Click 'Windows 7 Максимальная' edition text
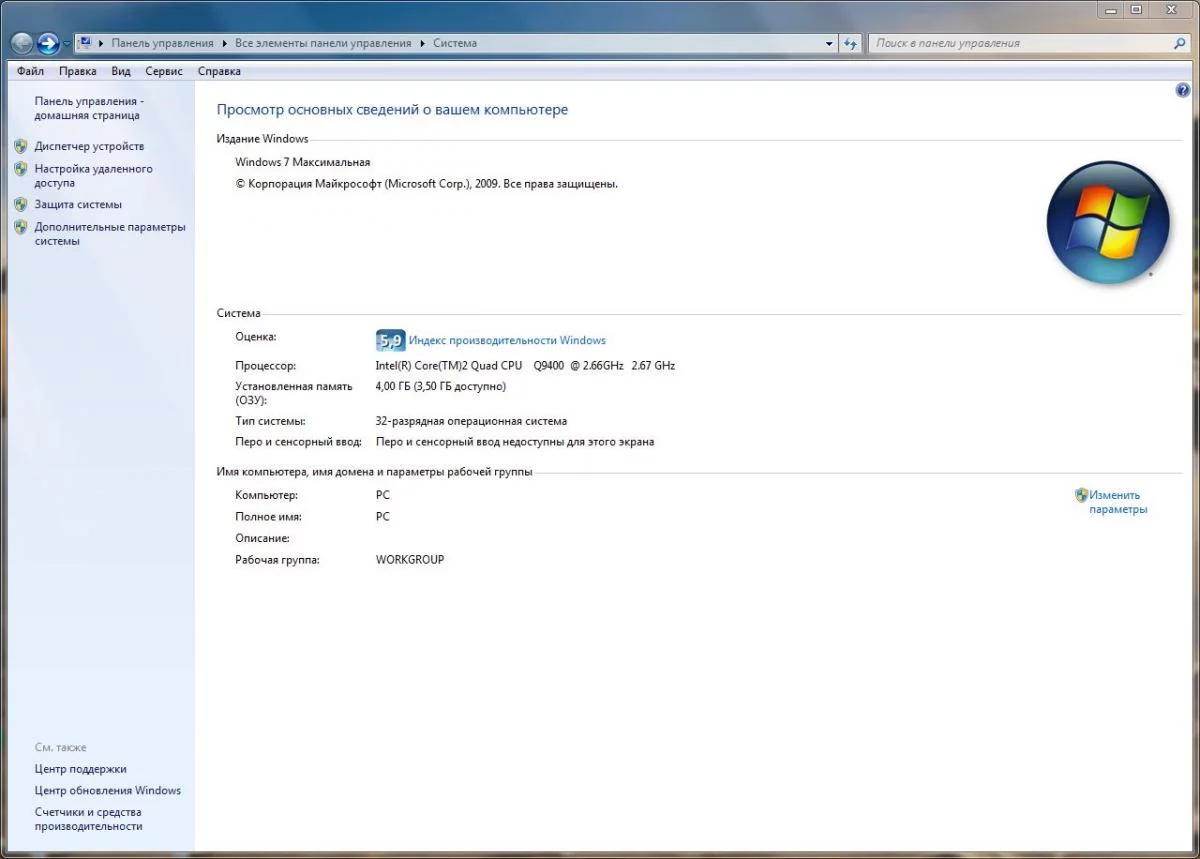The width and height of the screenshot is (1200, 859). pos(303,162)
